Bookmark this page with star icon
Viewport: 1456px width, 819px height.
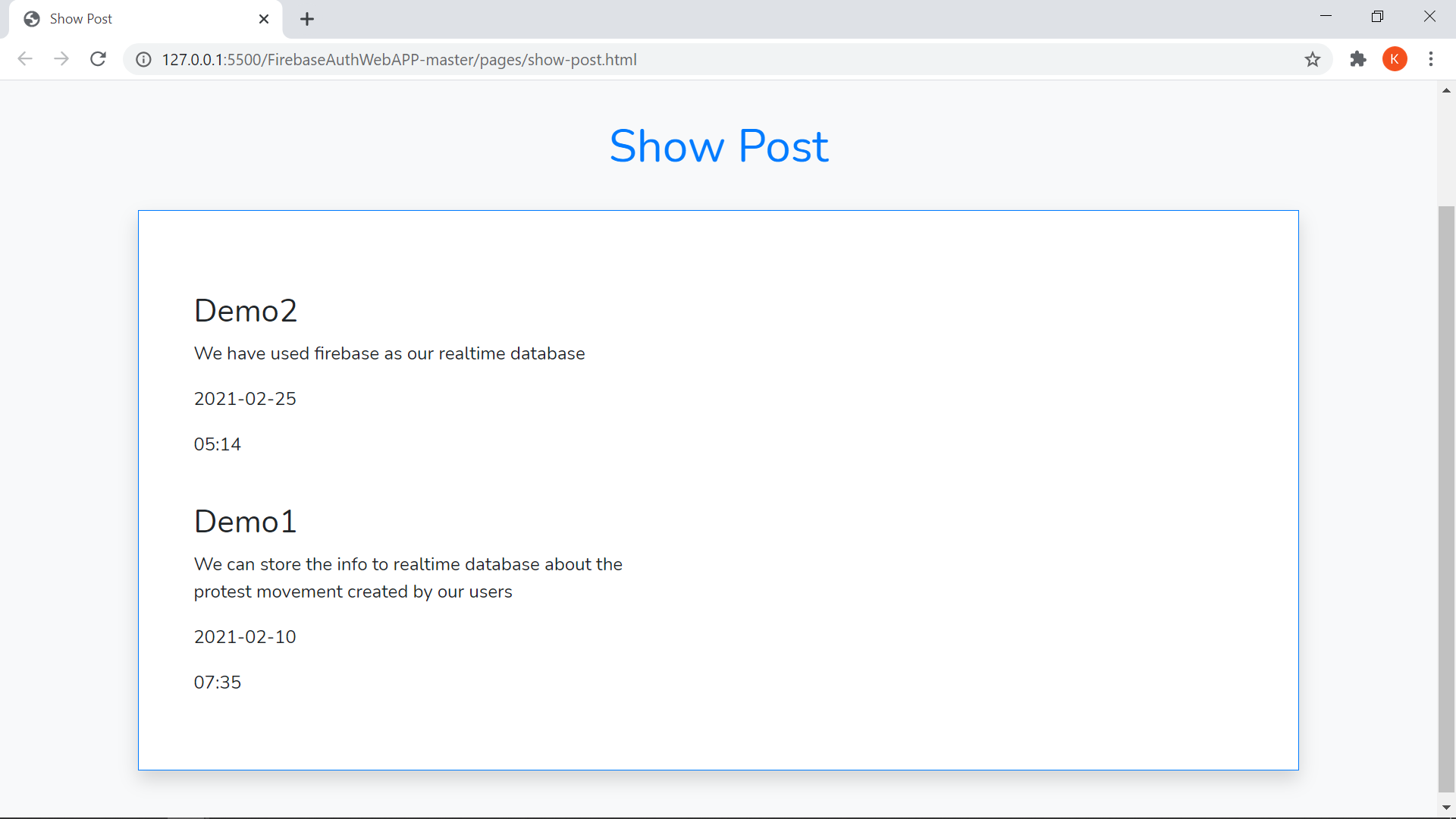point(1313,59)
